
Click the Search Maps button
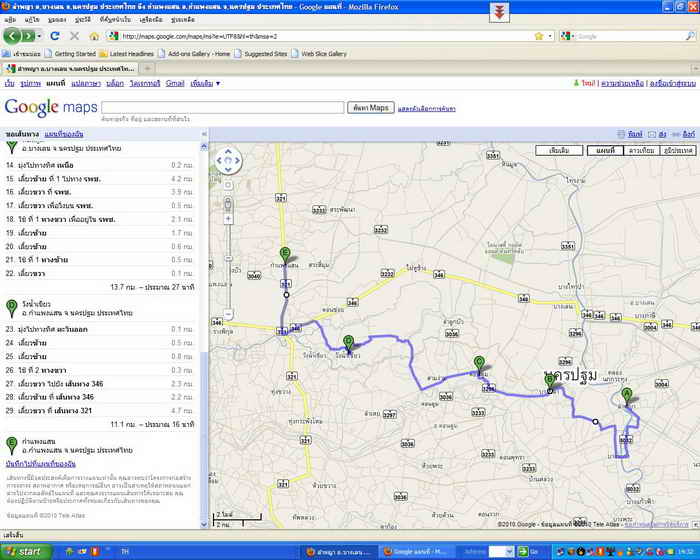click(371, 108)
